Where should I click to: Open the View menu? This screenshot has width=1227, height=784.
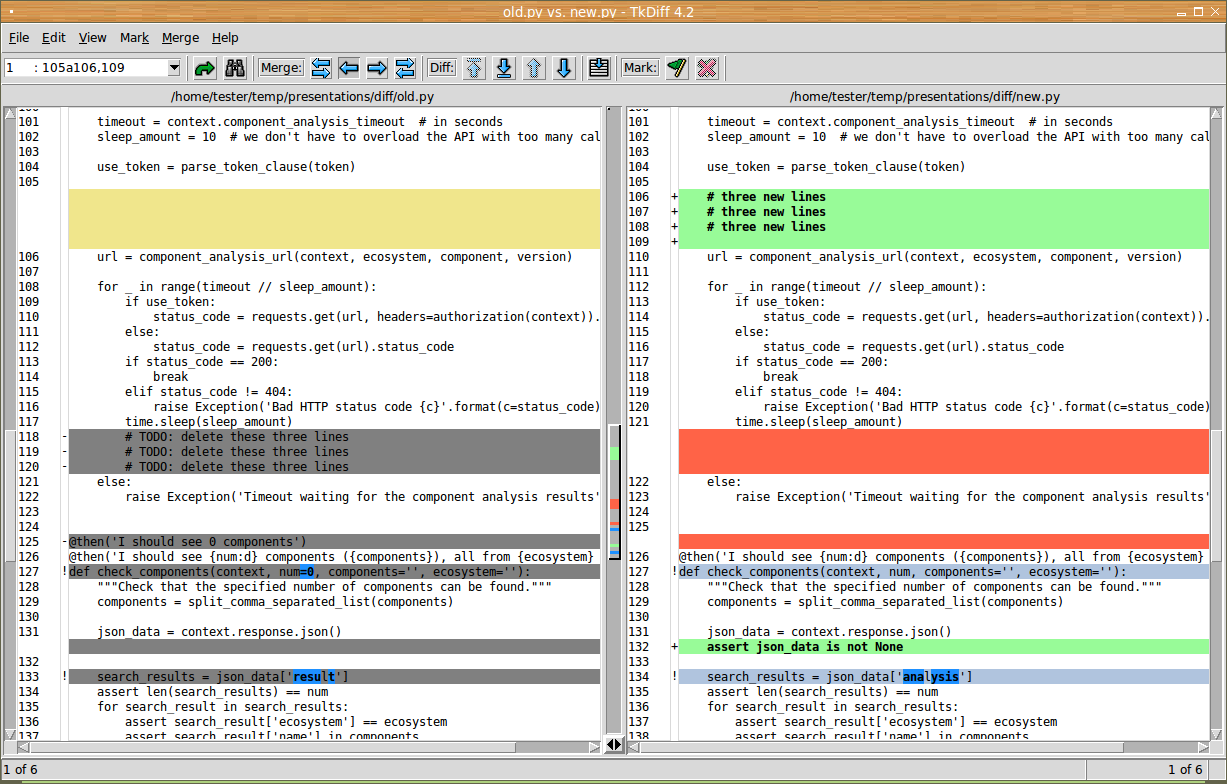click(x=93, y=38)
